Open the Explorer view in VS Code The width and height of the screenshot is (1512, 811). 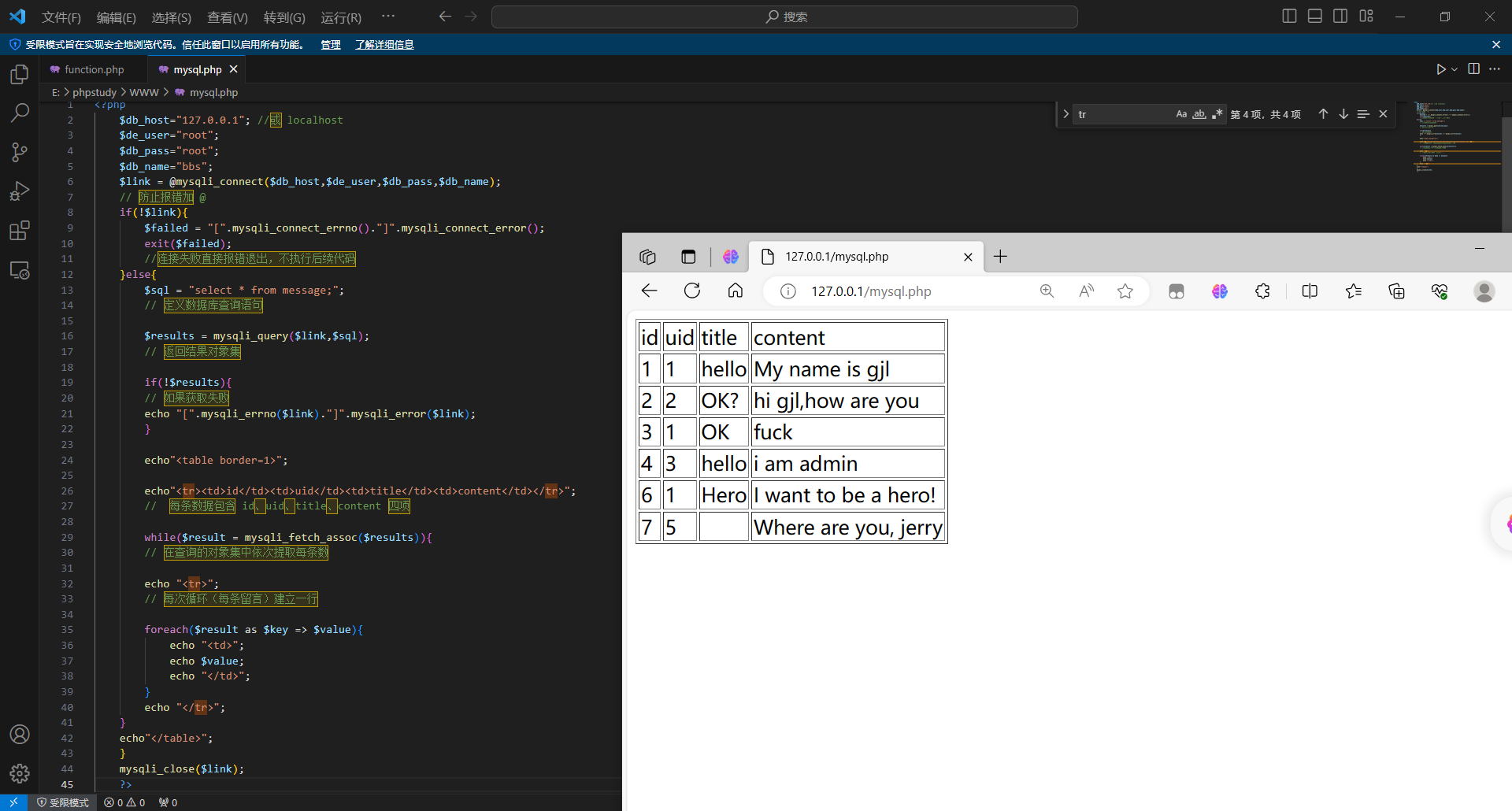click(20, 74)
